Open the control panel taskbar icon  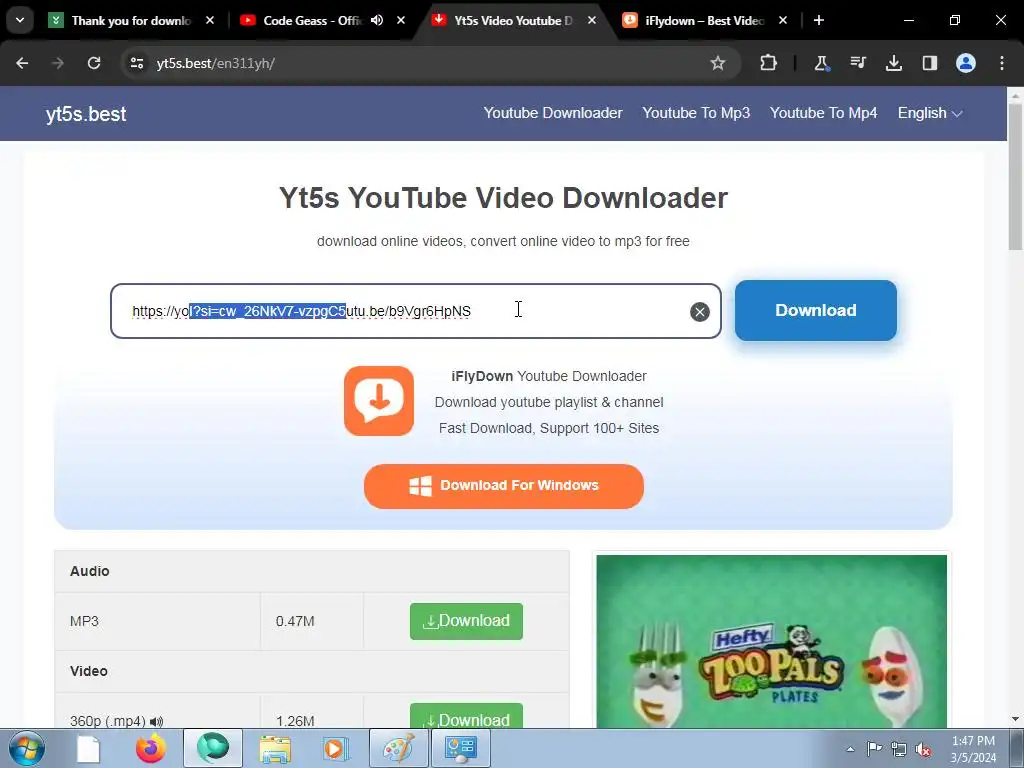[x=461, y=748]
